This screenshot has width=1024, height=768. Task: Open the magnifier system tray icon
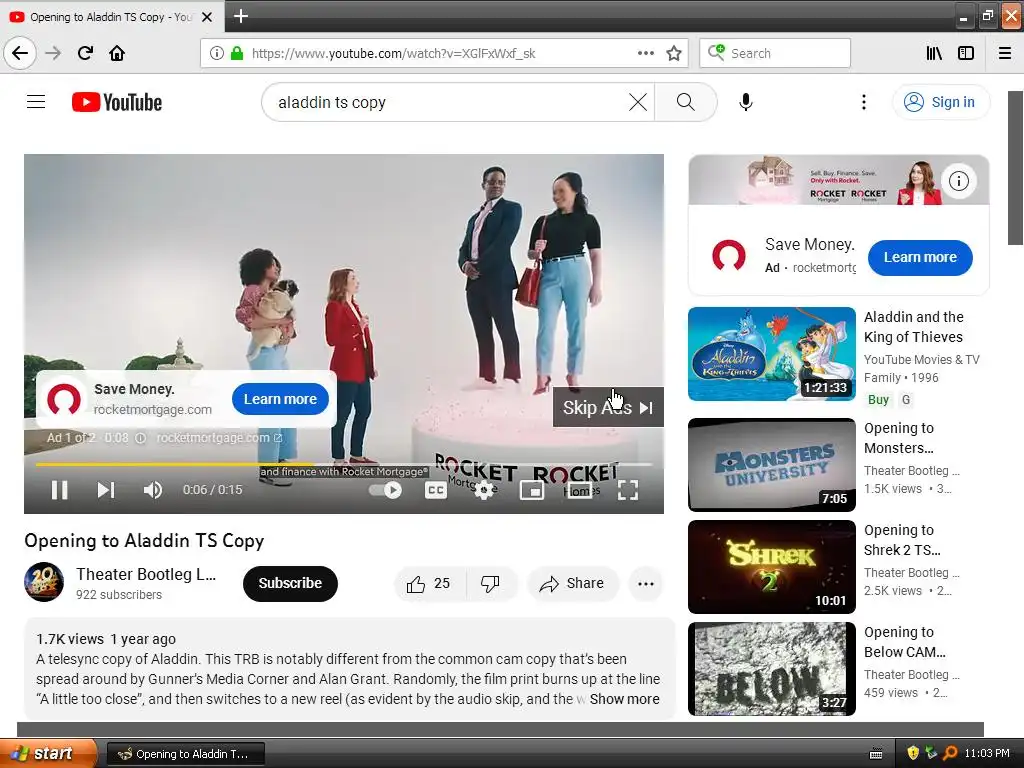950,754
